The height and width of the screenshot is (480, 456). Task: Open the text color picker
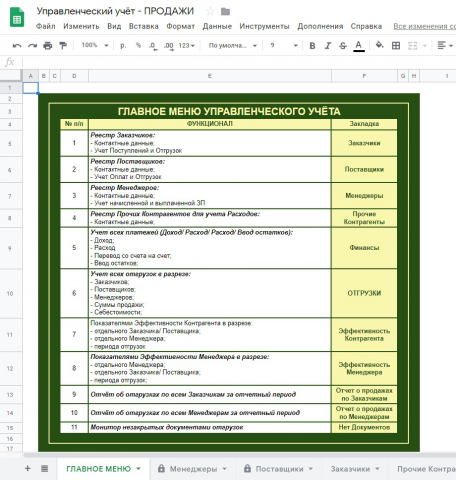pyautogui.click(x=359, y=46)
